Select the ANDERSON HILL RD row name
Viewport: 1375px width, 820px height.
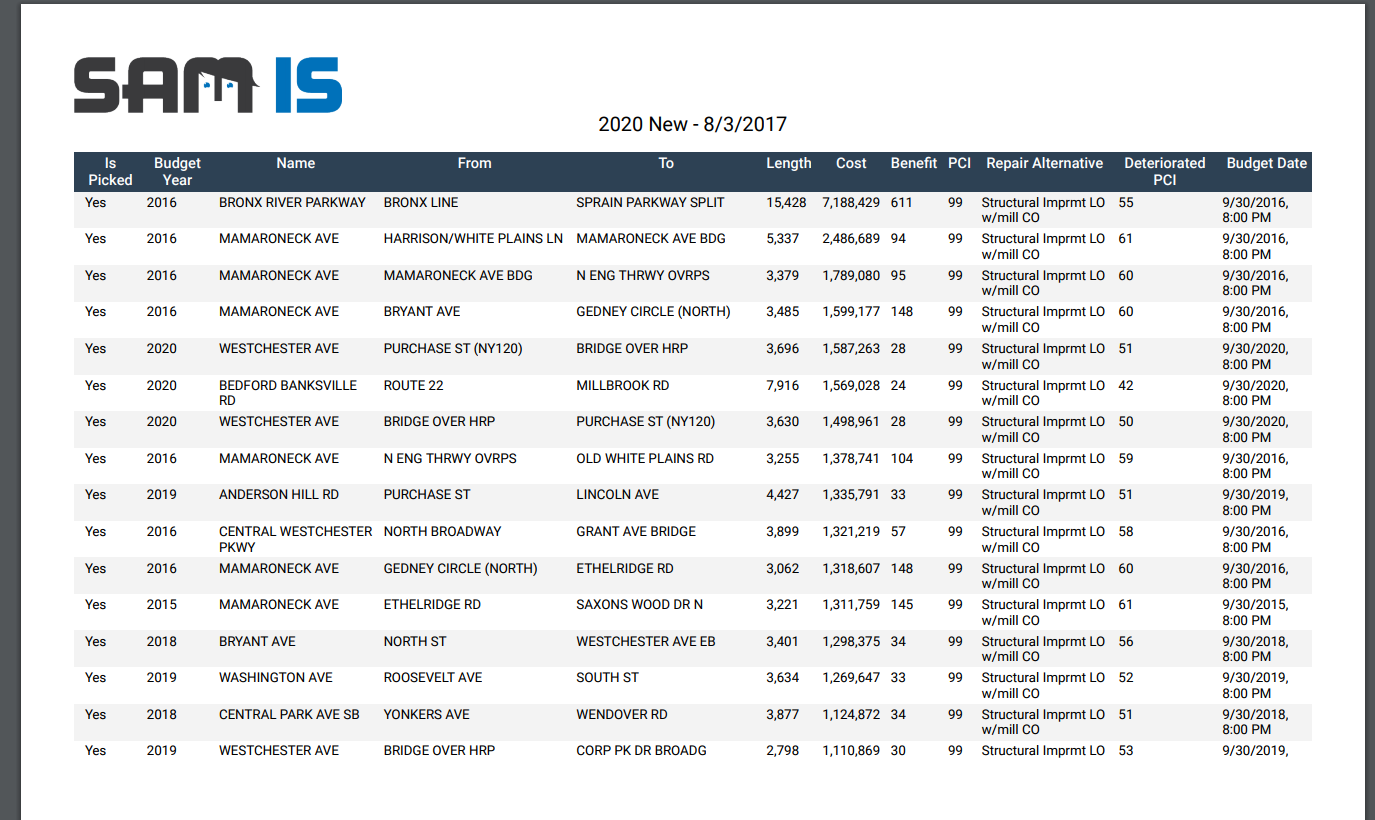[278, 495]
